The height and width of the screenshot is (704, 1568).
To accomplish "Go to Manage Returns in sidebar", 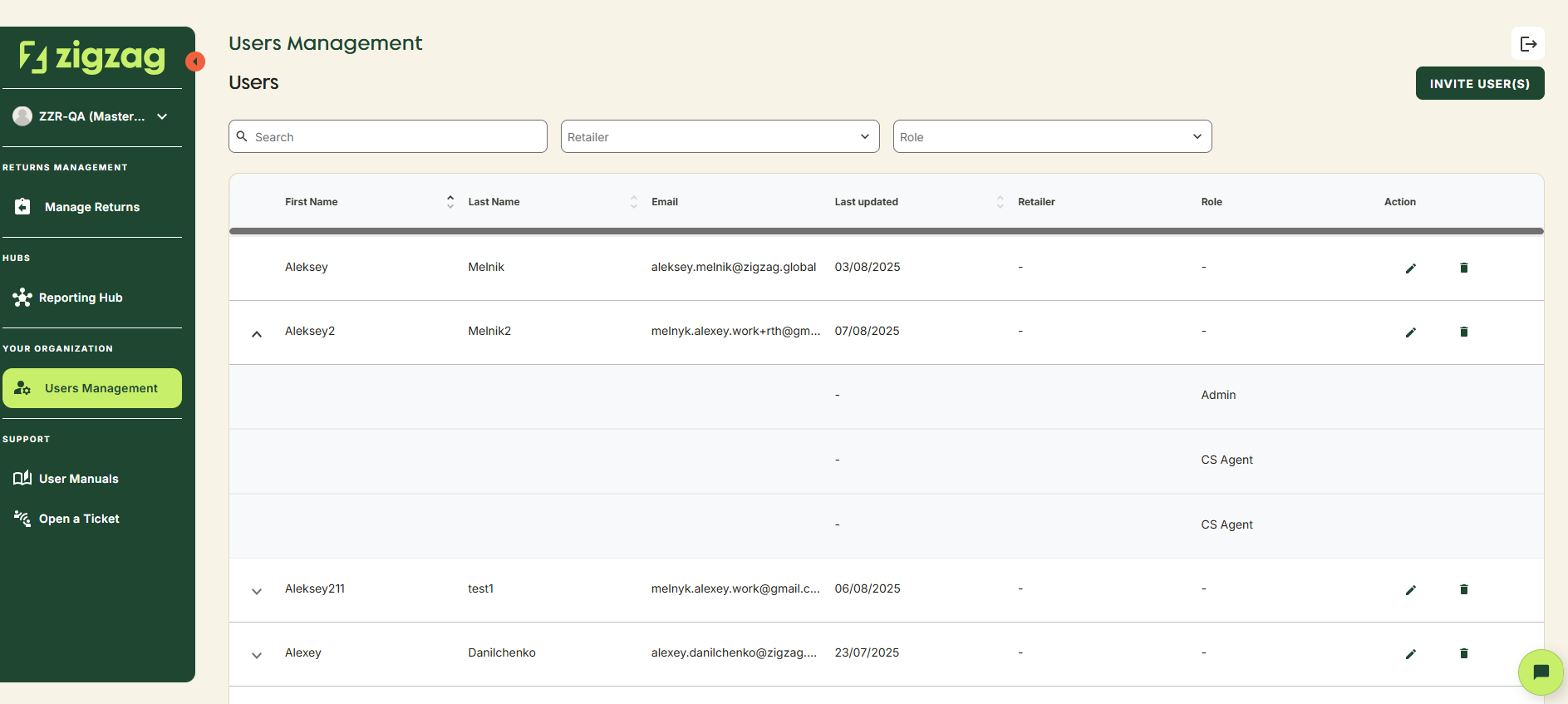I will (91, 207).
